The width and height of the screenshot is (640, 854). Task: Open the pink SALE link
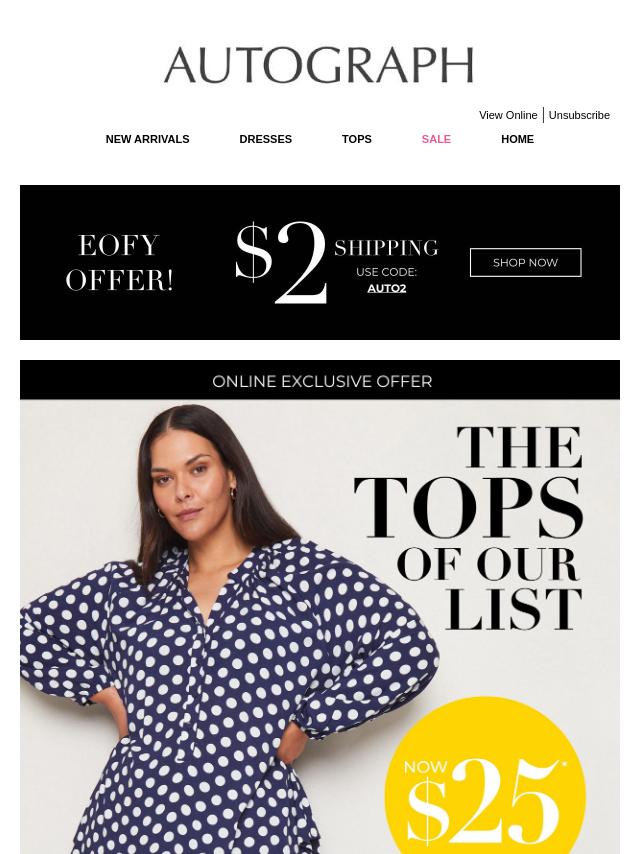point(436,139)
